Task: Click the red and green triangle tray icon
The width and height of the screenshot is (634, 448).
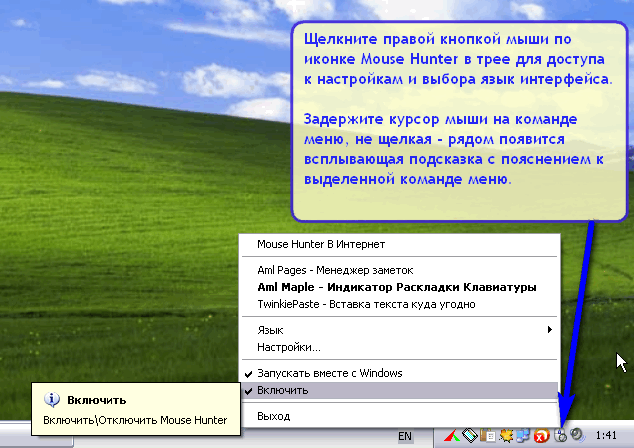Action: (x=452, y=436)
